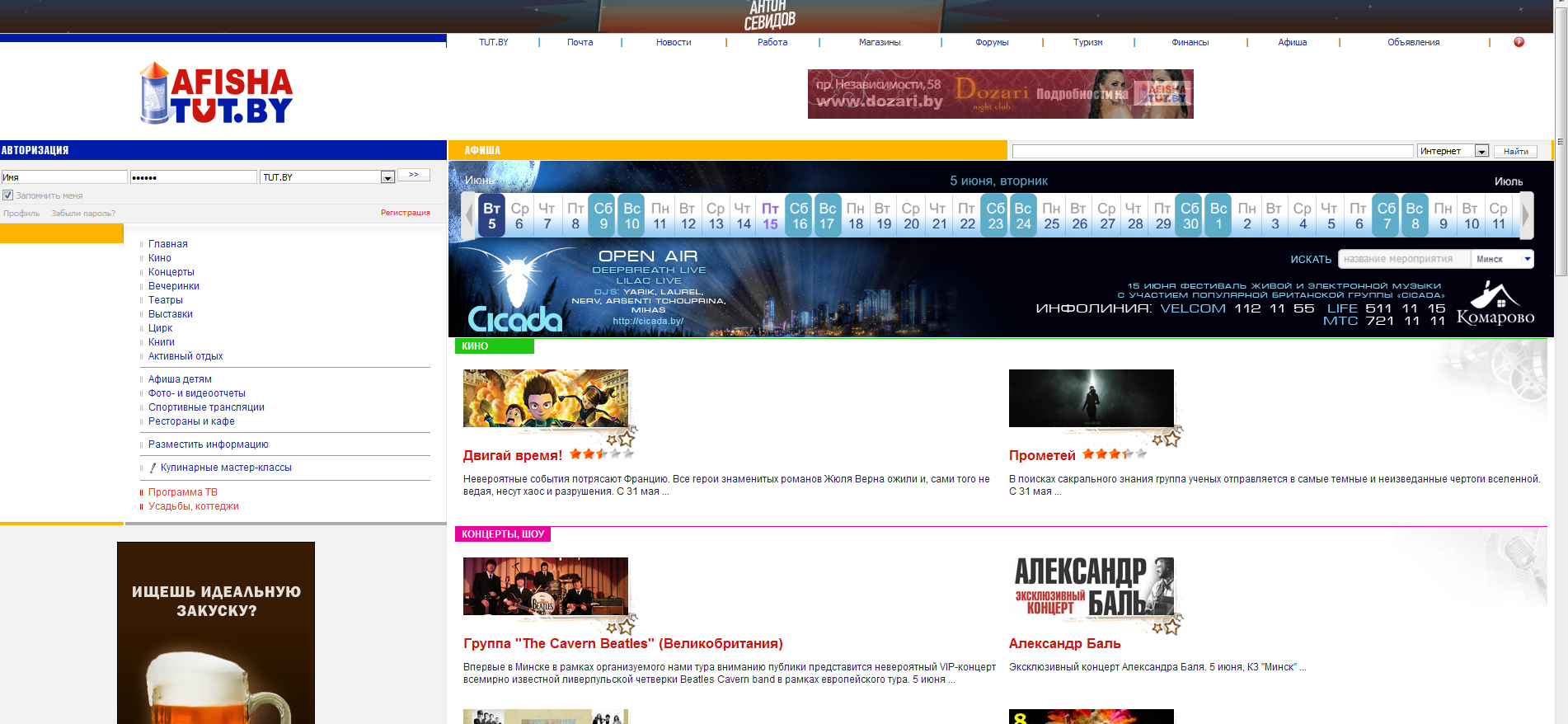1568x724 pixels.
Task: Click Разместить информацию link
Action: tap(209, 444)
